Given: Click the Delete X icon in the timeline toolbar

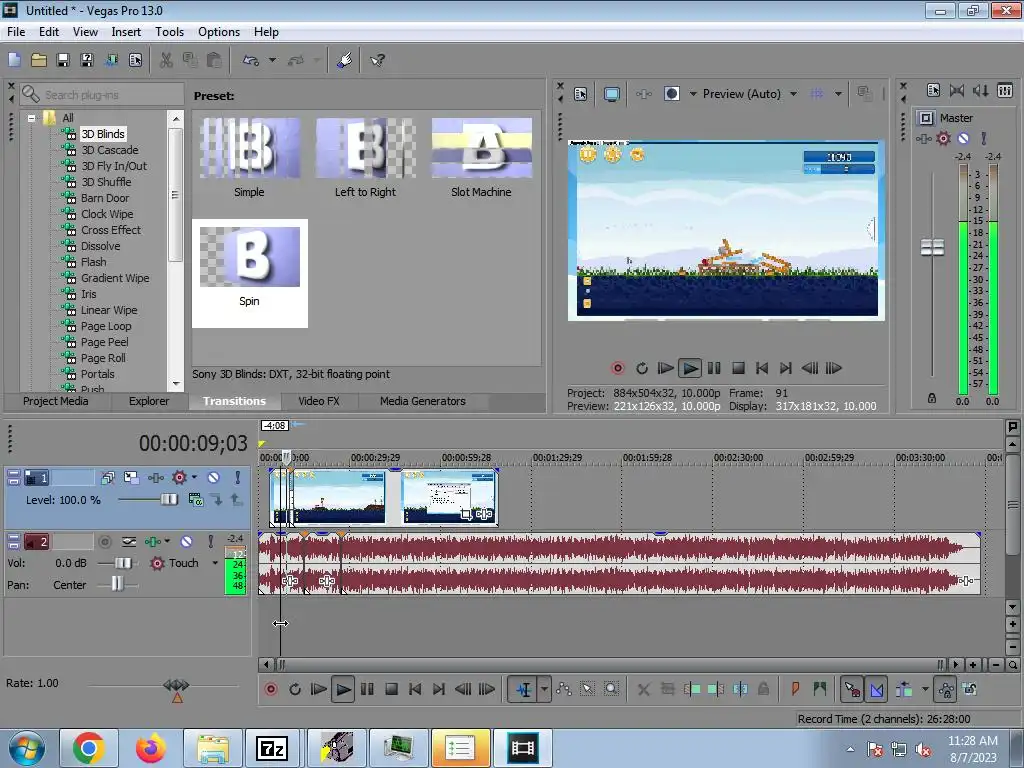Looking at the screenshot, I should [644, 689].
